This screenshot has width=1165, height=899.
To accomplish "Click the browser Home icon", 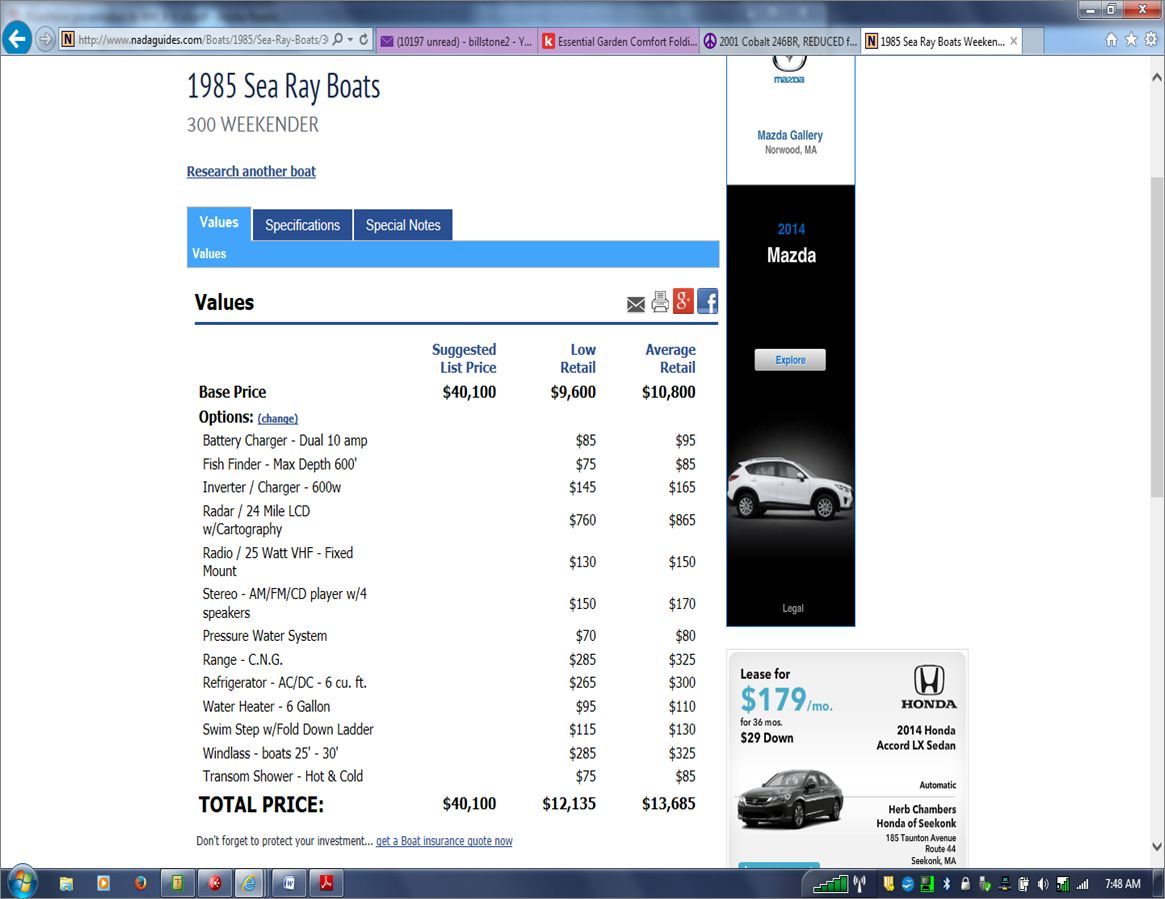I will 1111,40.
